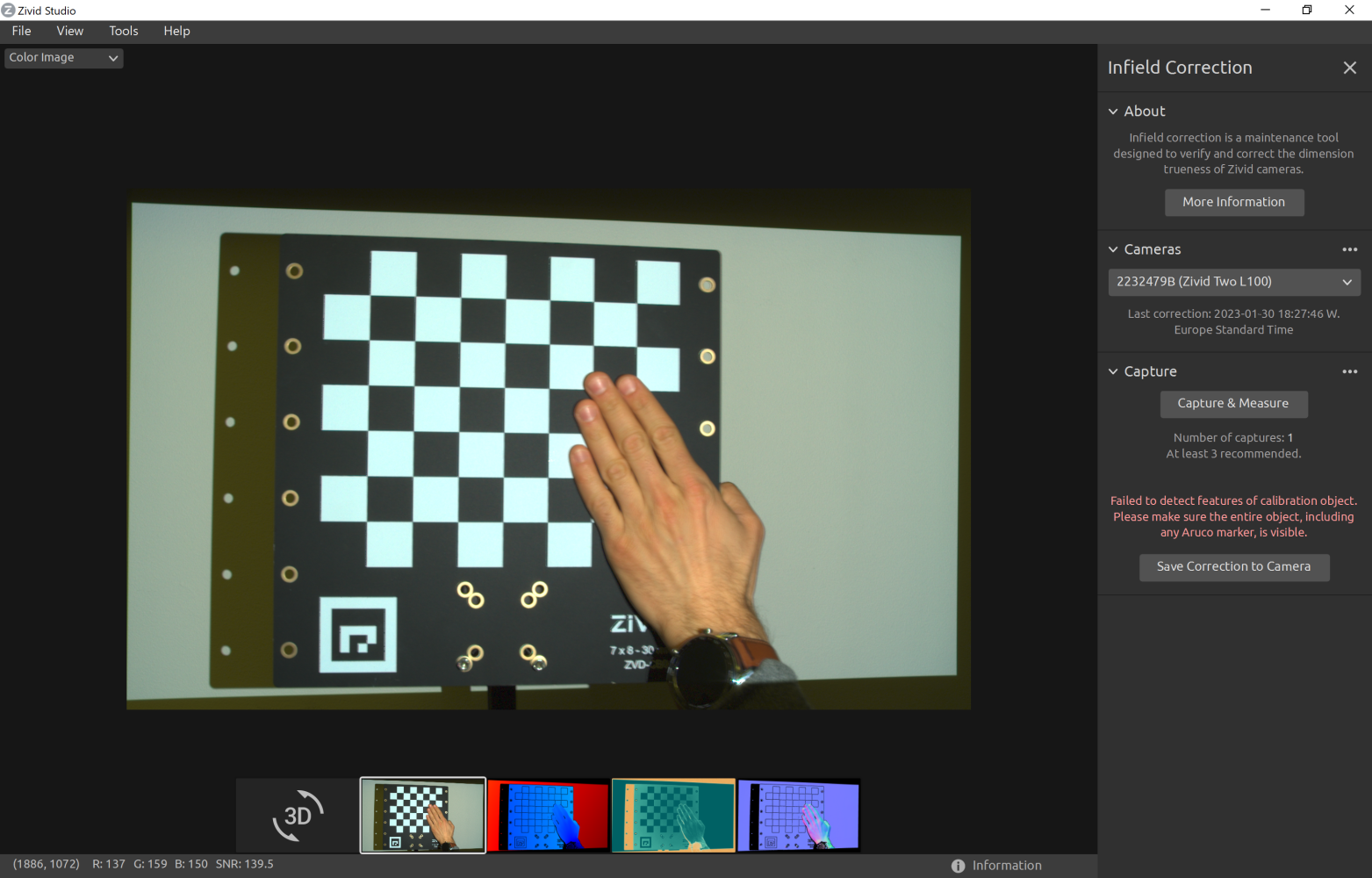Click Save Correction to Camera
Screen dimensions: 1372x878
tap(1233, 567)
